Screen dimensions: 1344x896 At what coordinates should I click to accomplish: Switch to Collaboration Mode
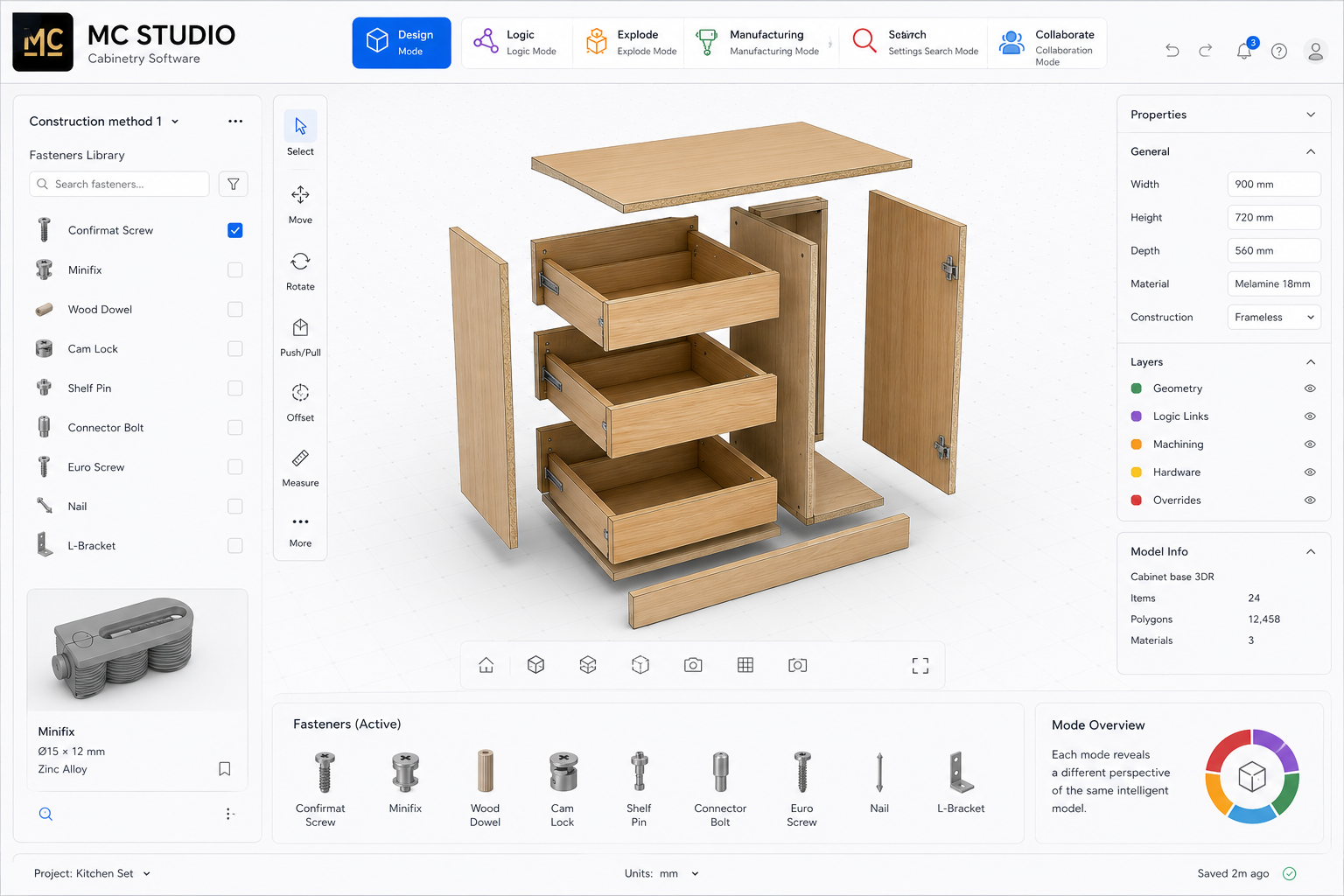tap(1048, 42)
